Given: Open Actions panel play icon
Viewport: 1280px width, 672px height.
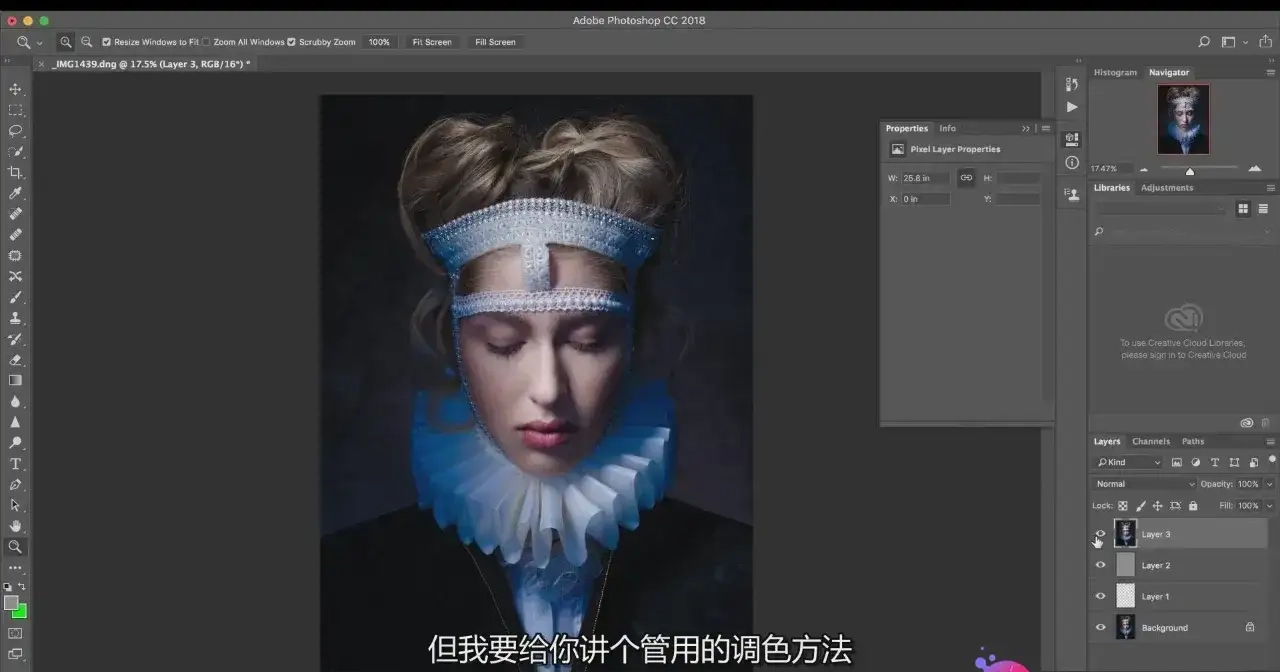Looking at the screenshot, I should pyautogui.click(x=1072, y=106).
